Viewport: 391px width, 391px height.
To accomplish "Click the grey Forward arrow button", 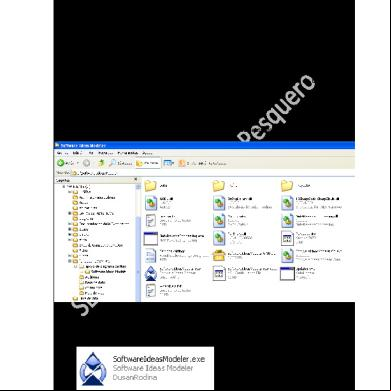I will [86, 163].
